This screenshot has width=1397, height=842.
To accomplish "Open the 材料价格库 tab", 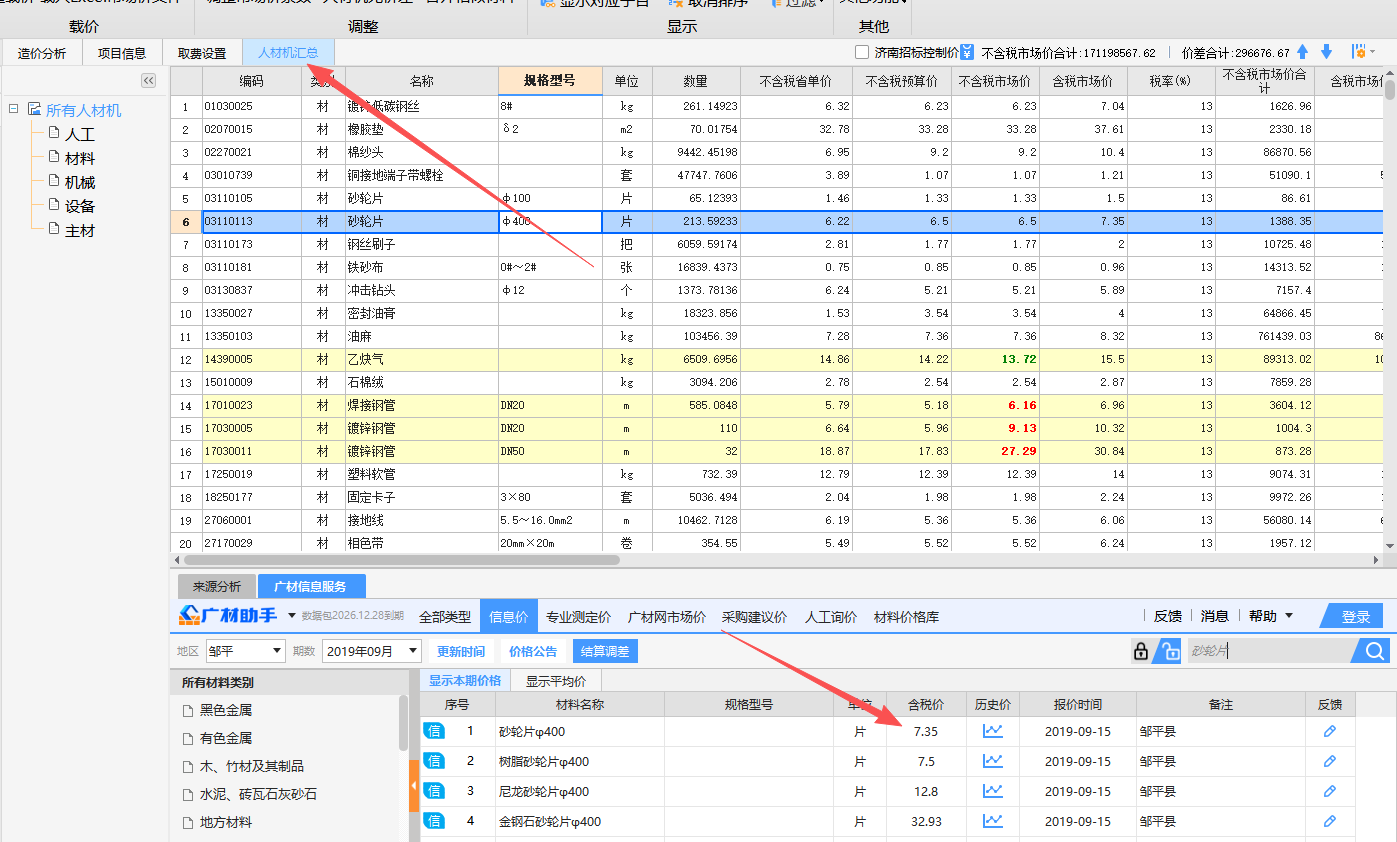I will tap(907, 617).
